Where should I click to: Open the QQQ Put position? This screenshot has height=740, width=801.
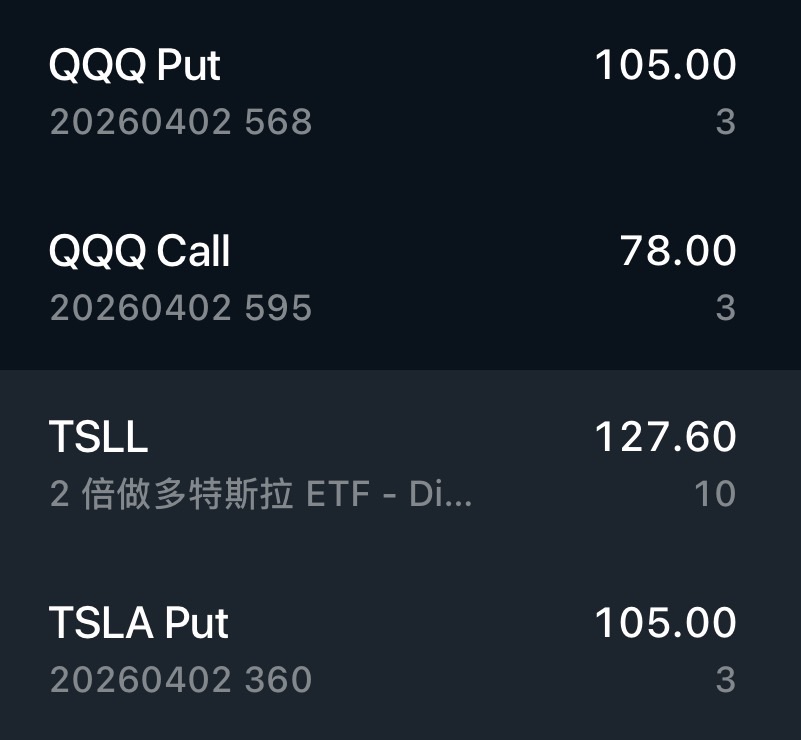click(135, 66)
